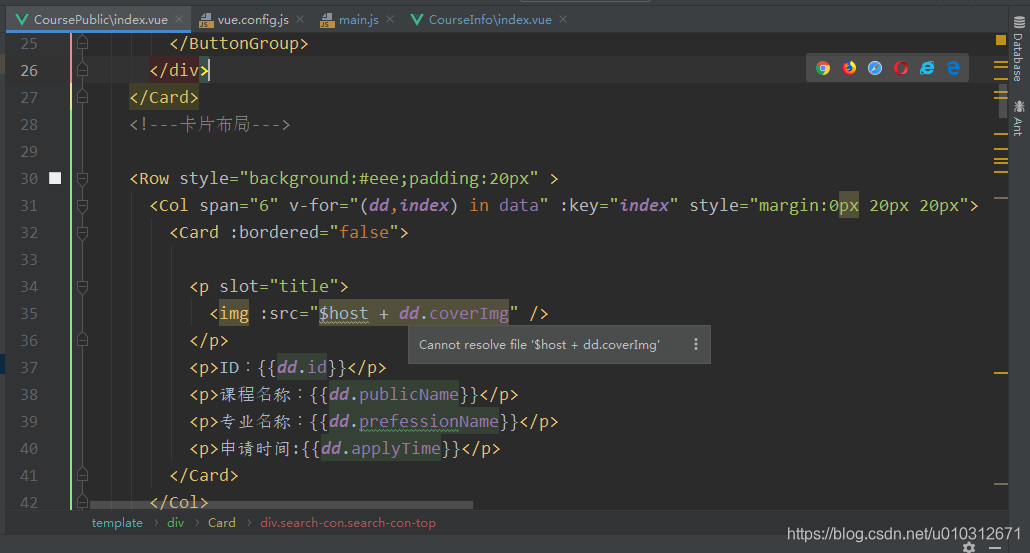Click dd.coverImg in the src attribute
Screen dimensions: 1030x553
454,313
